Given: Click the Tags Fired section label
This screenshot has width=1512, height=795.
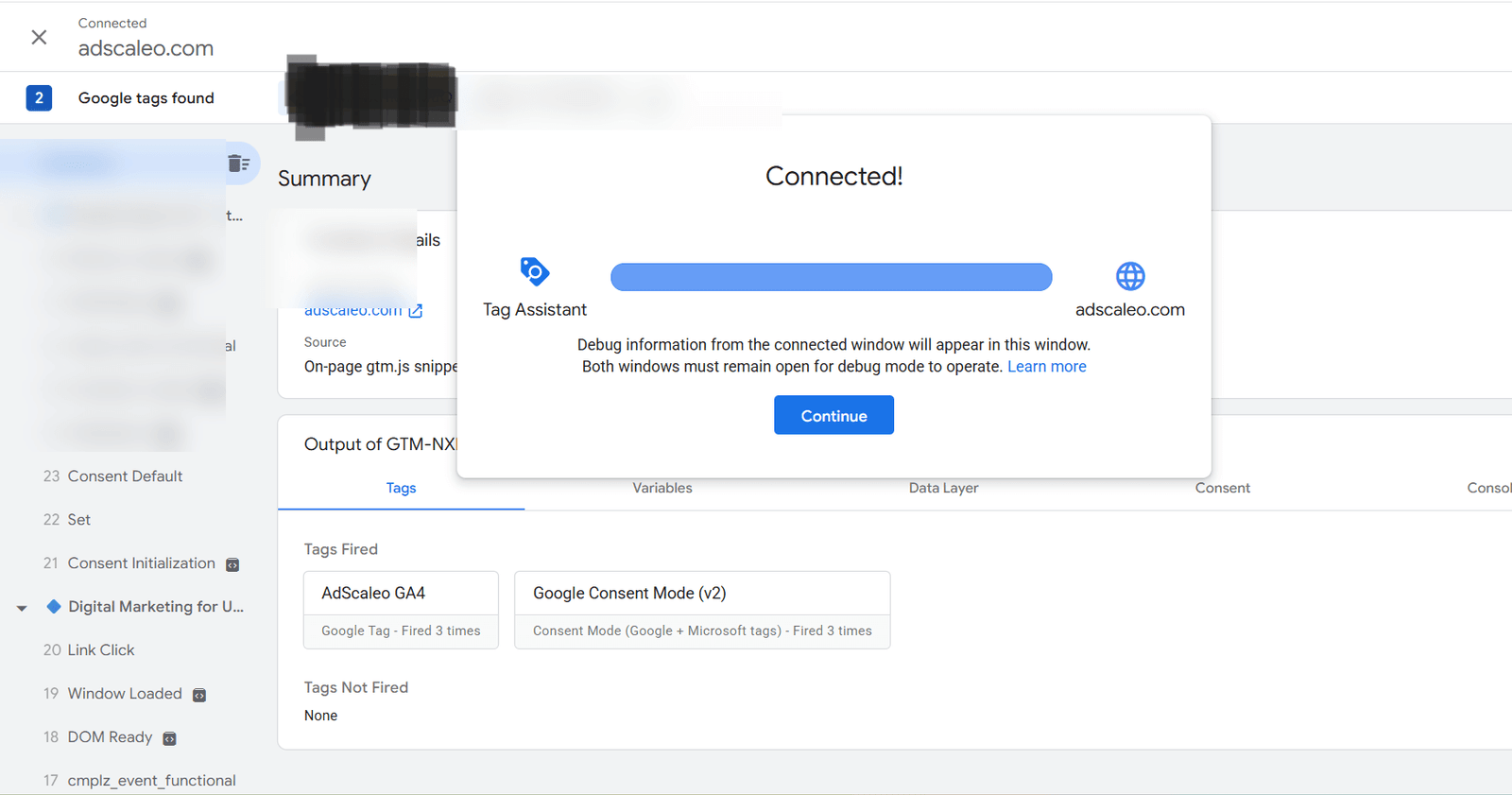Looking at the screenshot, I should click(x=341, y=549).
